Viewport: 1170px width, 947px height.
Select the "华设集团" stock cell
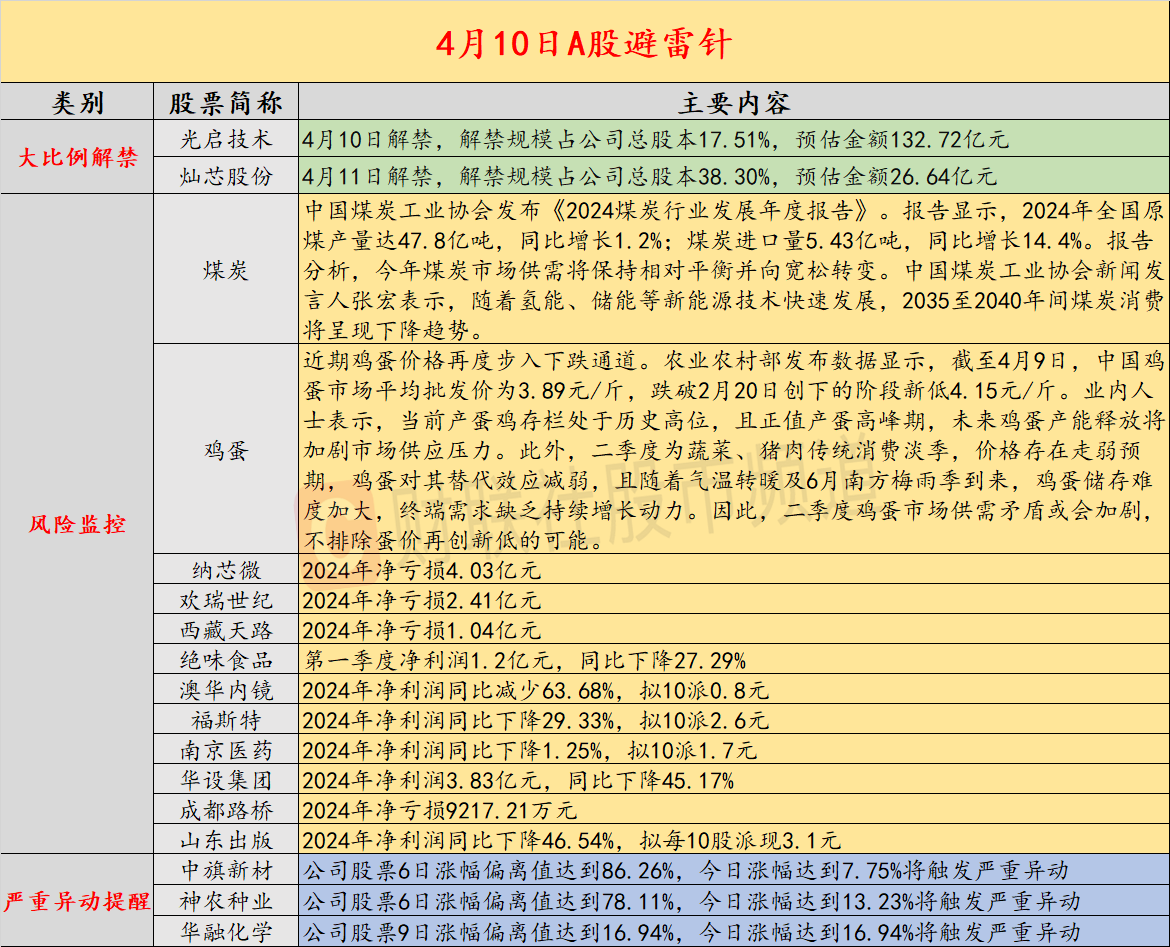pyautogui.click(x=226, y=780)
